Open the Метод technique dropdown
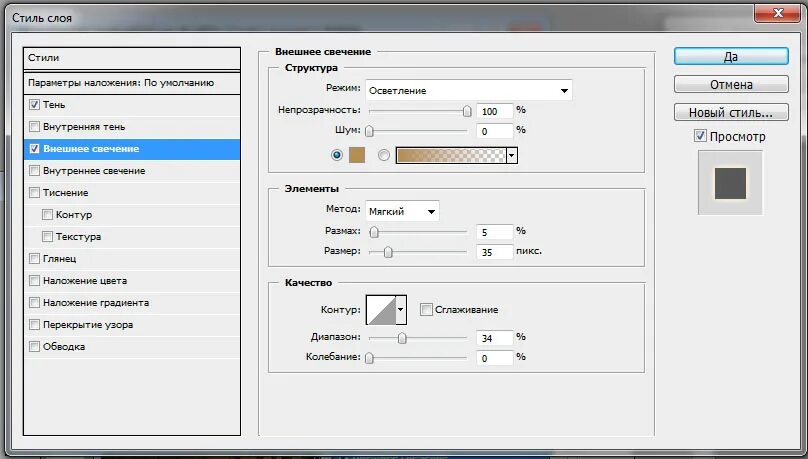 (402, 211)
